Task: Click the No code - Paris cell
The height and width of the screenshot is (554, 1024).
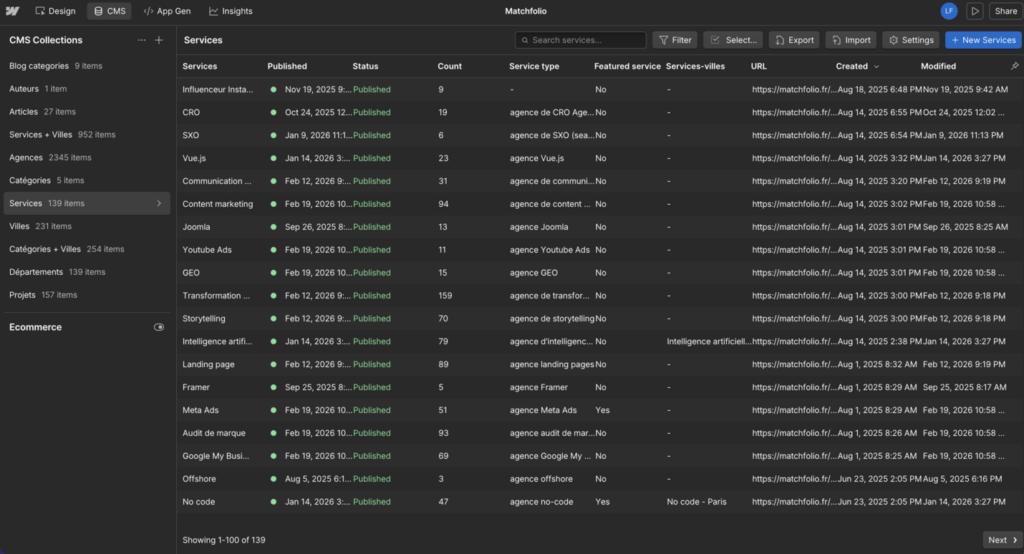Action: click(696, 502)
